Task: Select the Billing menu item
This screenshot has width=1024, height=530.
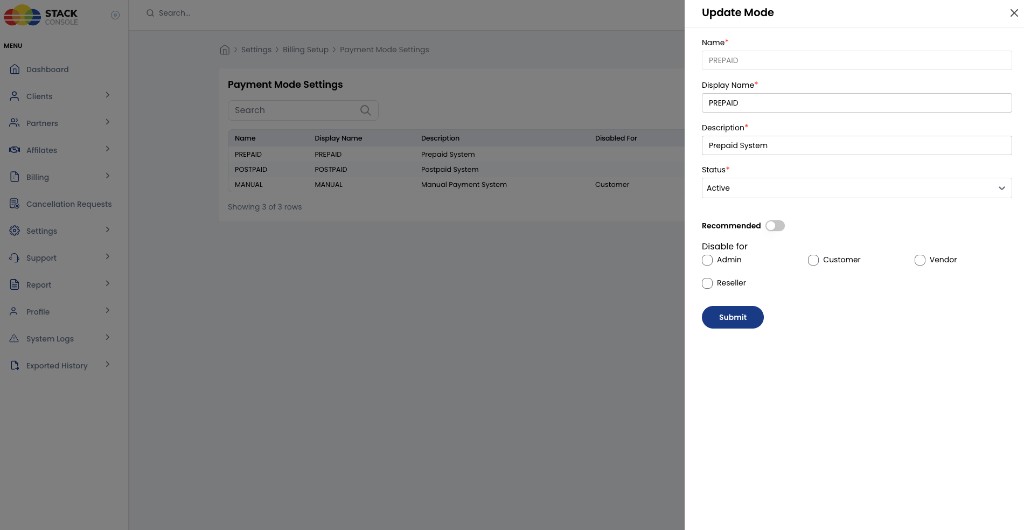Action: coord(37,178)
